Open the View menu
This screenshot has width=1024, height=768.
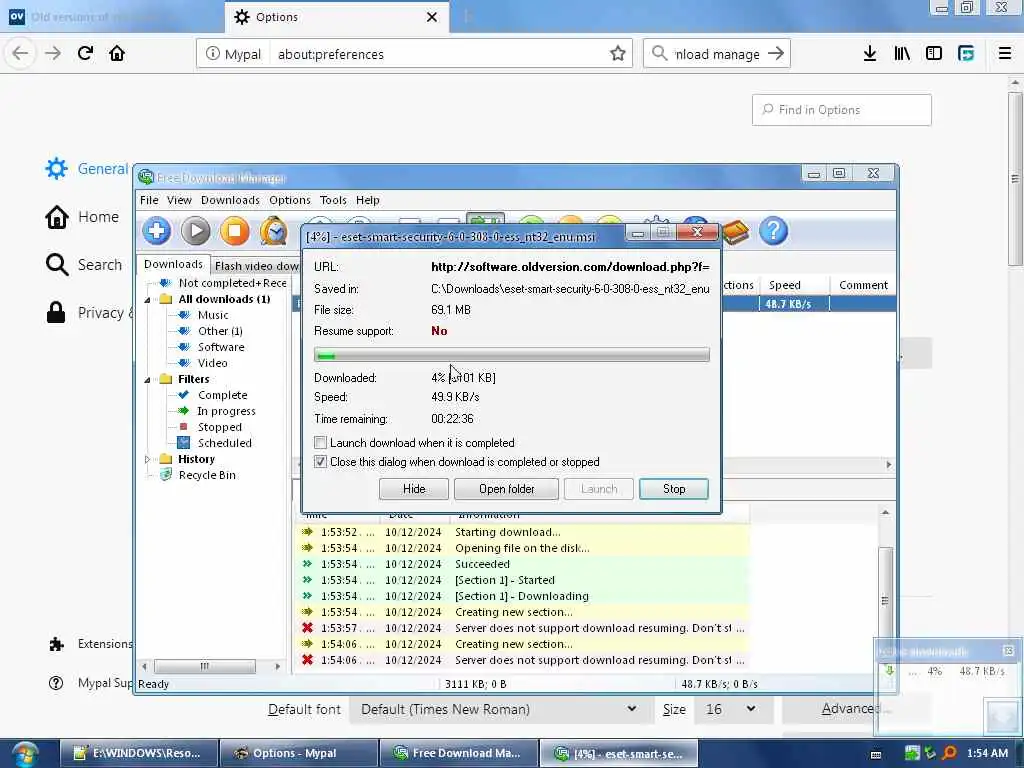click(x=179, y=200)
